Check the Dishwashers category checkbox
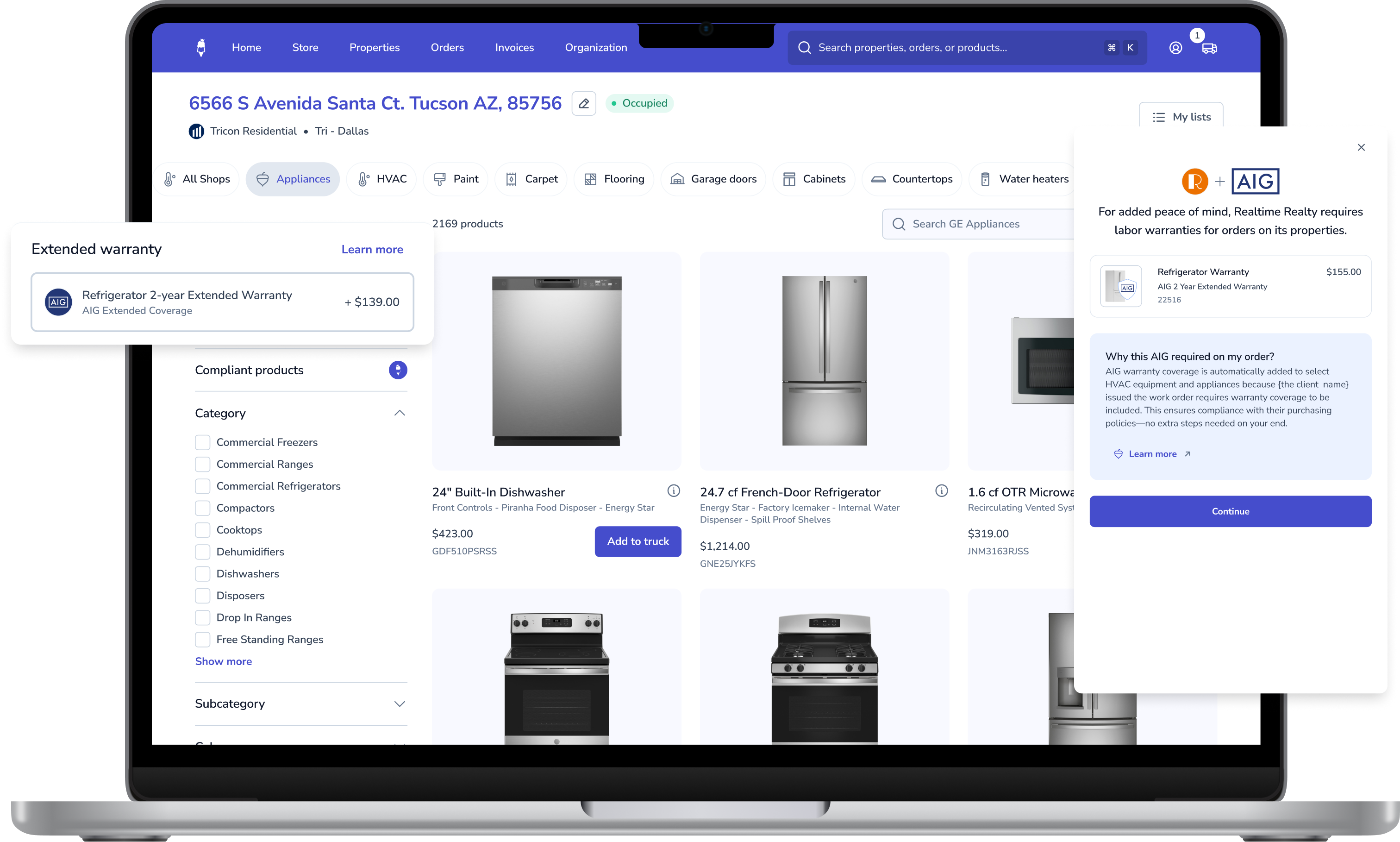 coord(202,574)
